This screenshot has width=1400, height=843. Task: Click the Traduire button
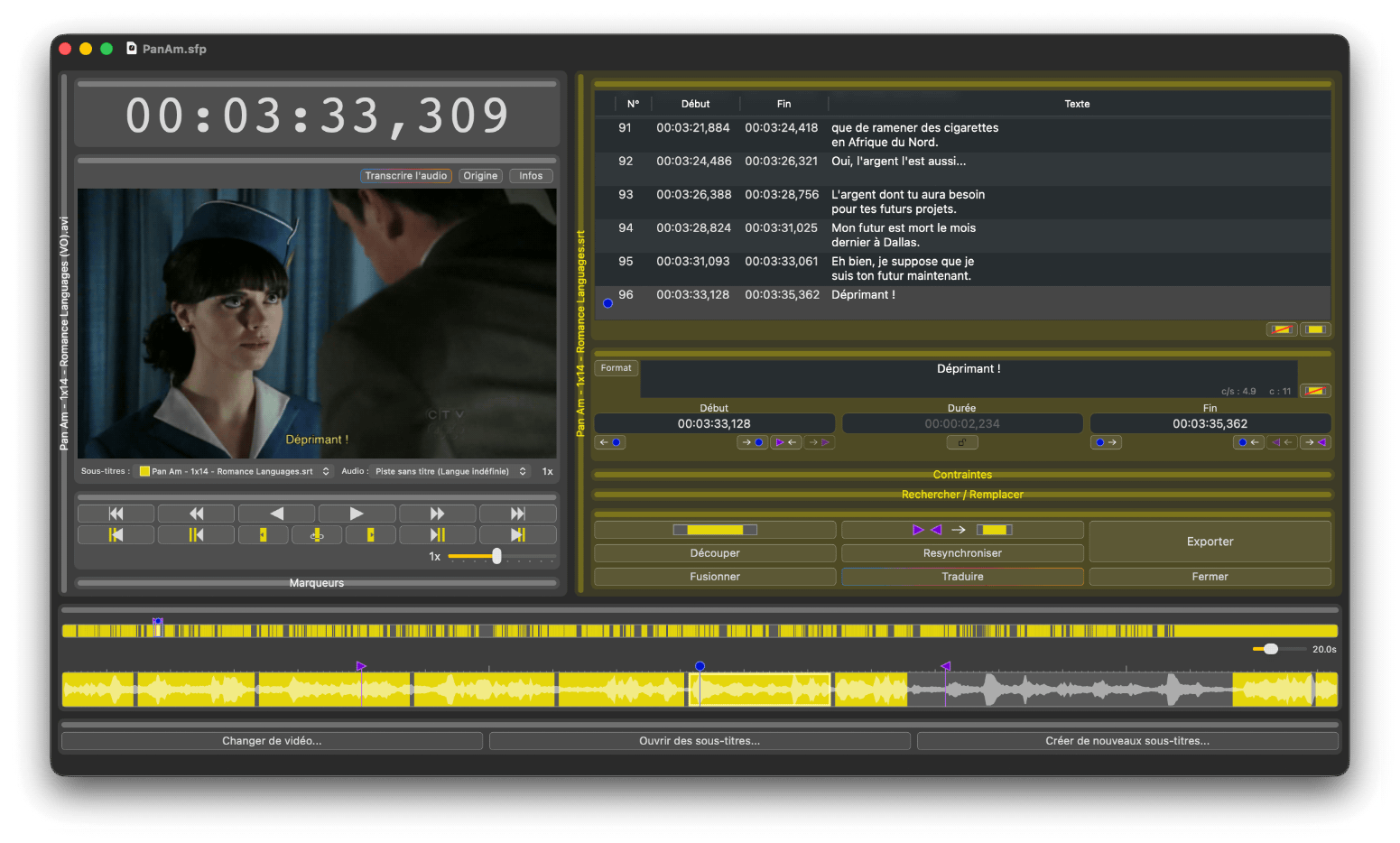[x=962, y=577]
